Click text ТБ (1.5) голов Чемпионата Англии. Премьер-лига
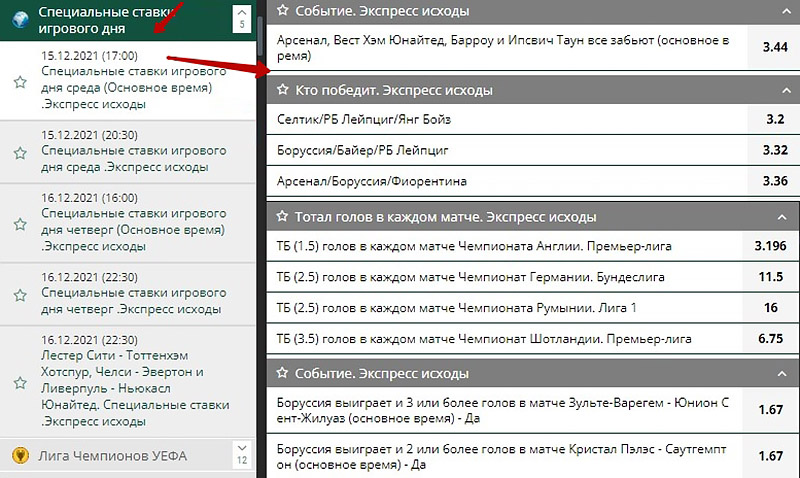 (474, 246)
